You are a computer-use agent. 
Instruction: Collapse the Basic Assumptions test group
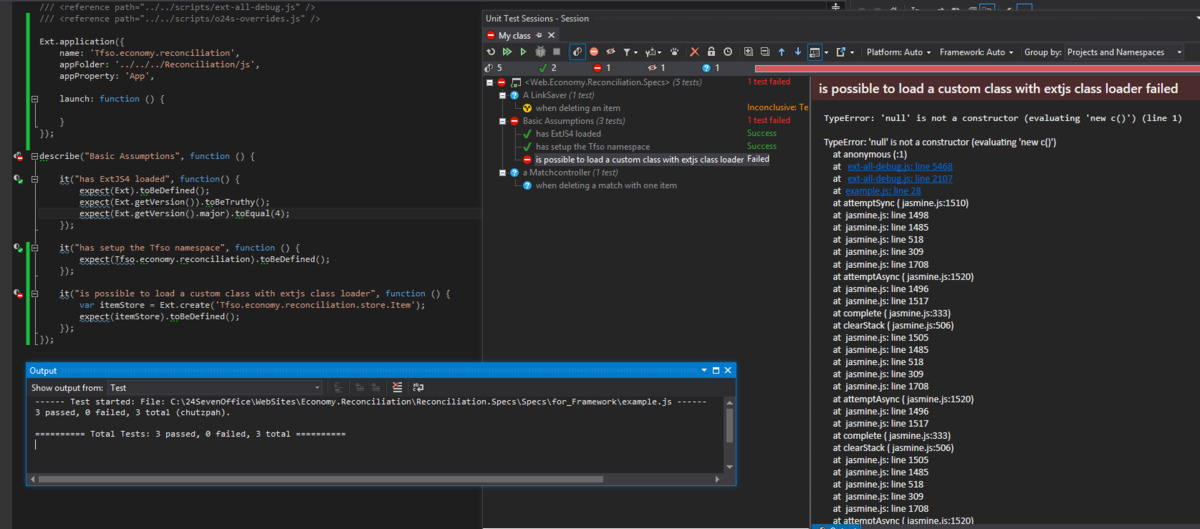coord(503,120)
